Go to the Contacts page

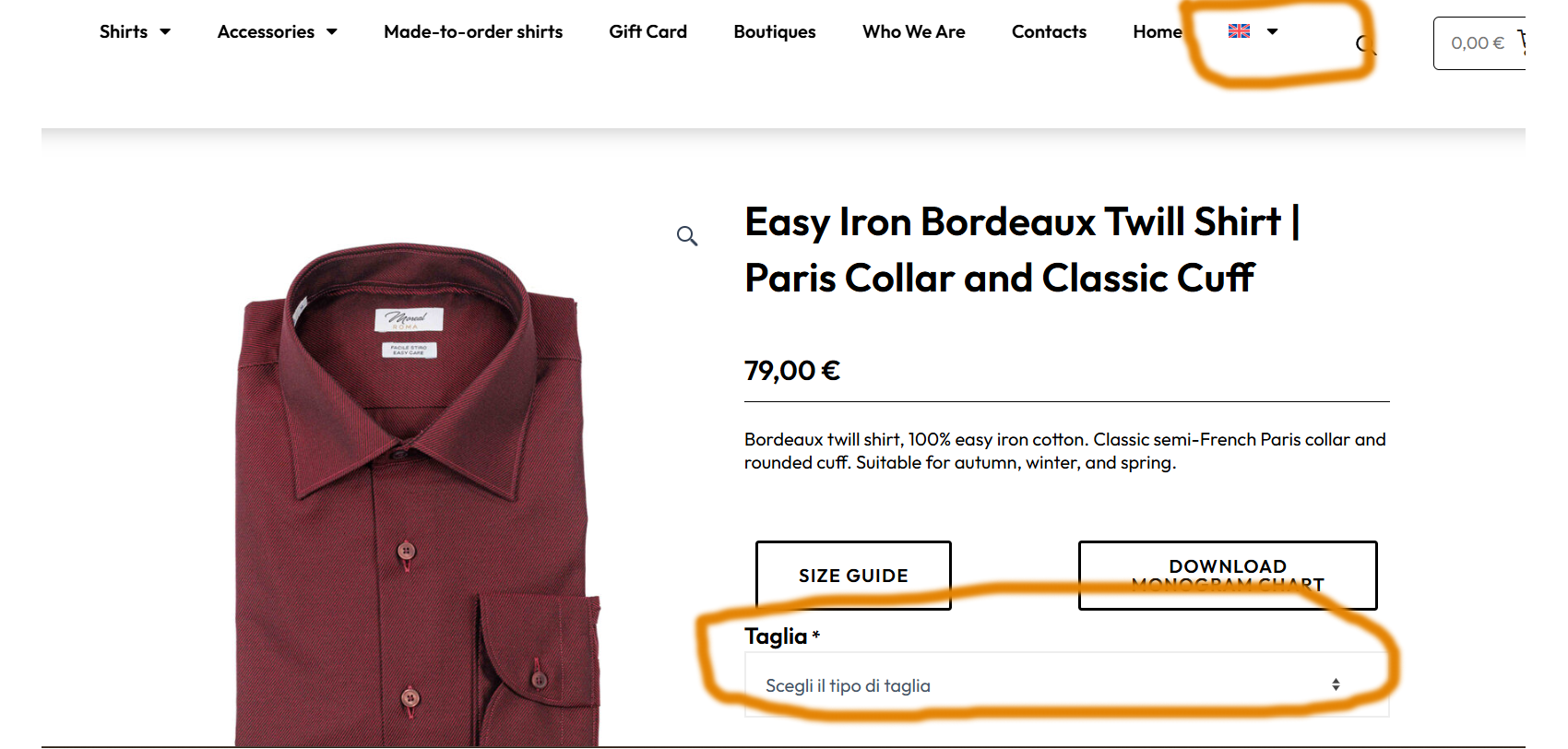1049,31
